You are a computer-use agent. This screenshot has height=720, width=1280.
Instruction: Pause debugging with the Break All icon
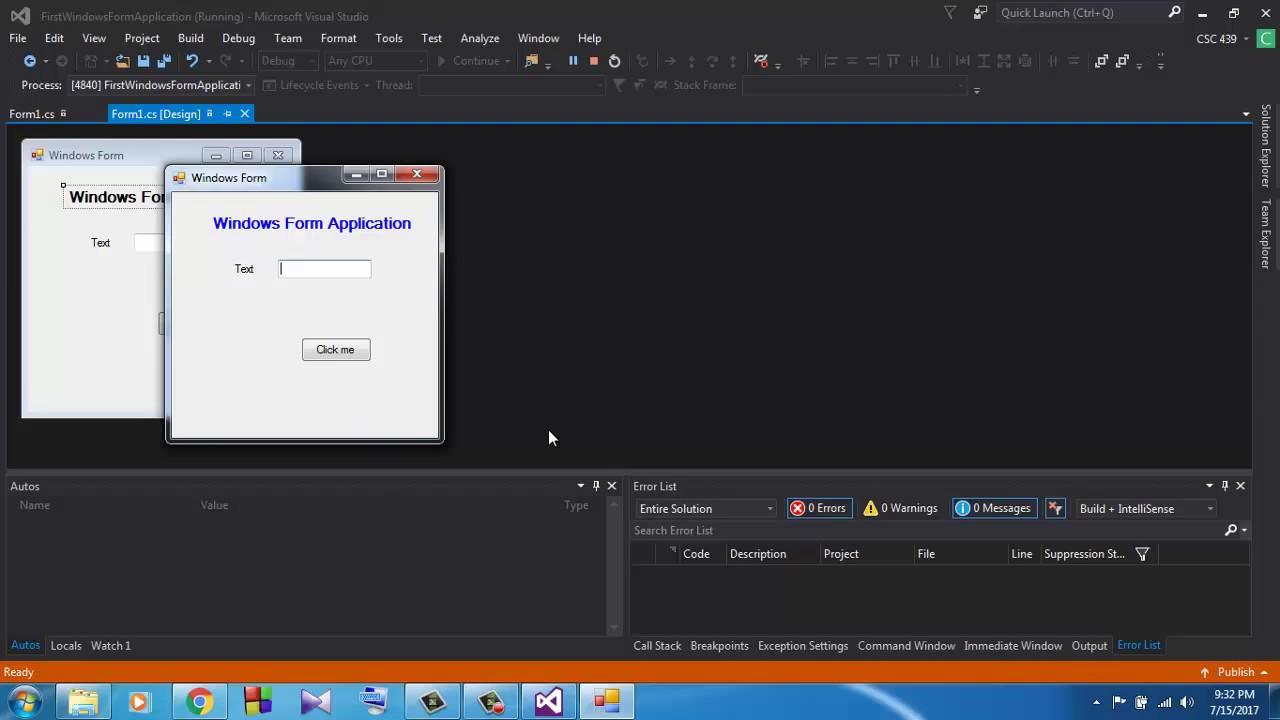pos(573,61)
